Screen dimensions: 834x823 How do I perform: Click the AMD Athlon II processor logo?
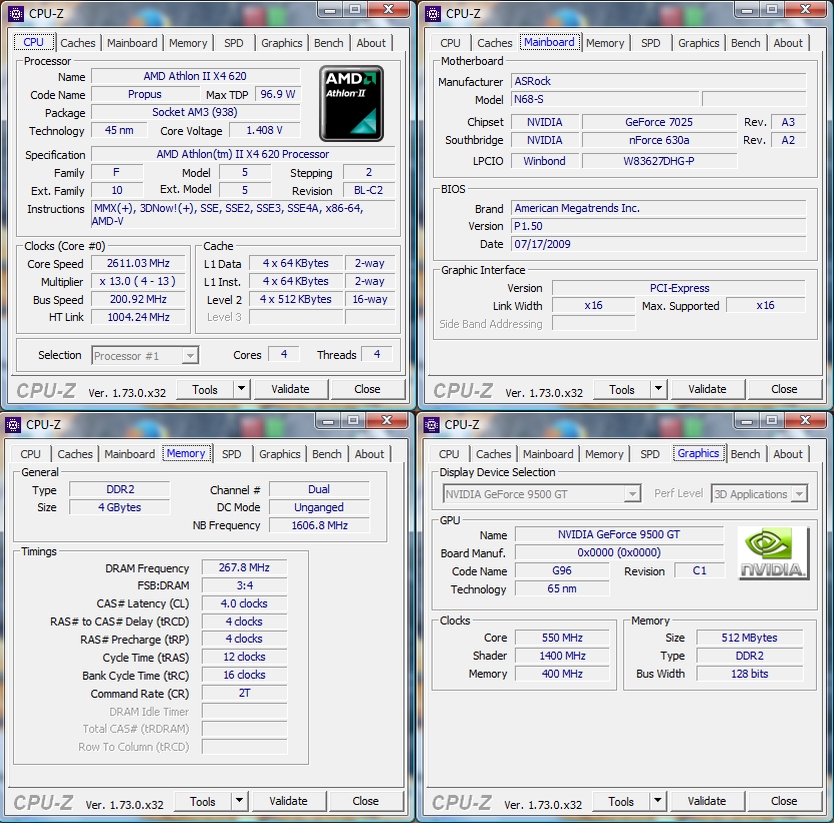(351, 103)
